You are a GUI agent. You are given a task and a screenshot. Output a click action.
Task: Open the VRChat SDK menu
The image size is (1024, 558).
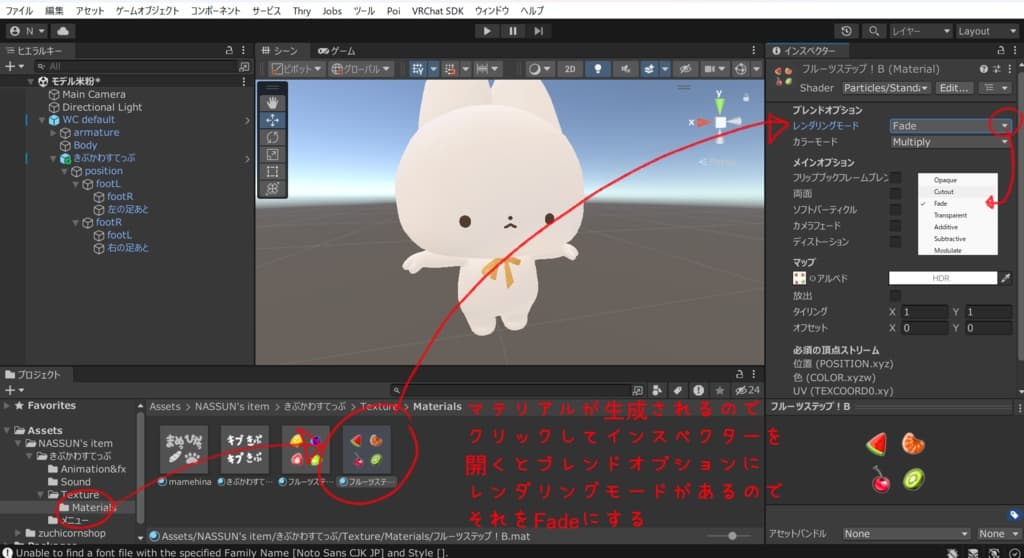tap(438, 10)
